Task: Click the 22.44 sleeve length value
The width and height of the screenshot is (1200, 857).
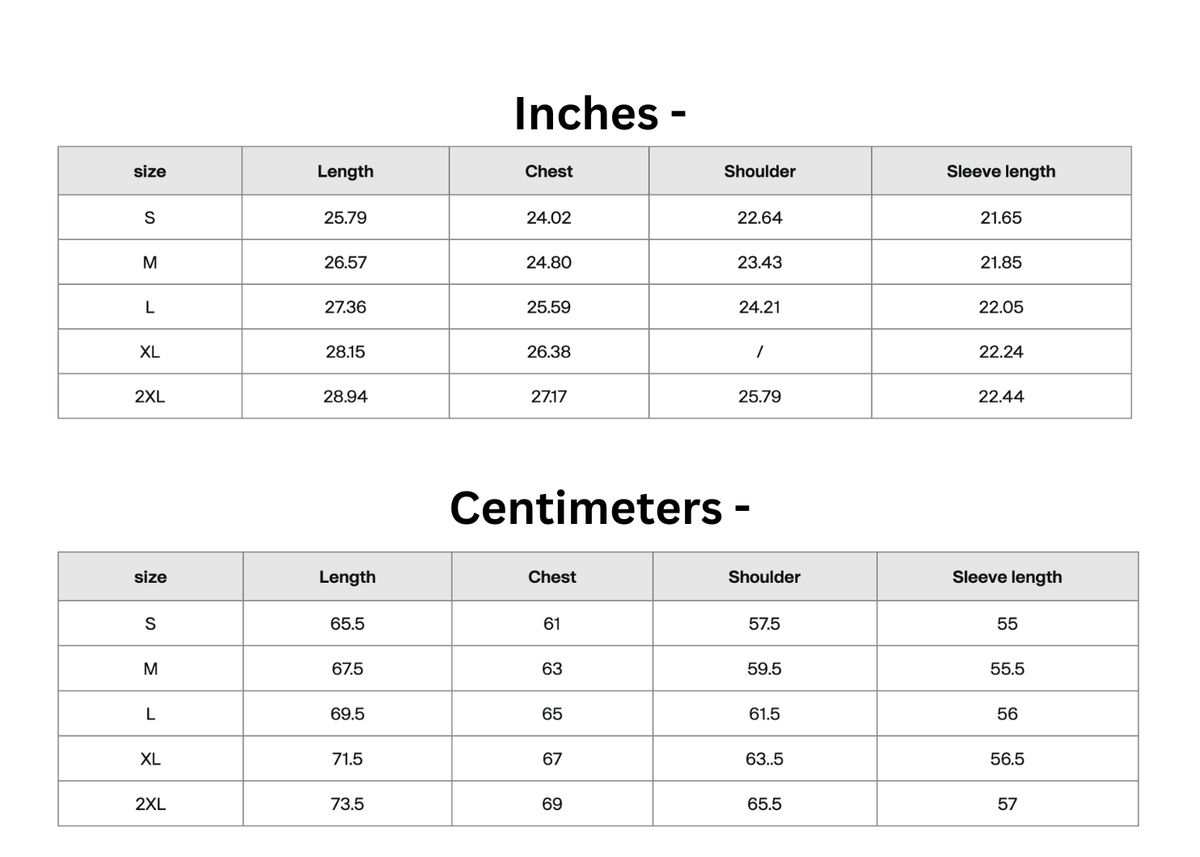Action: (1001, 396)
